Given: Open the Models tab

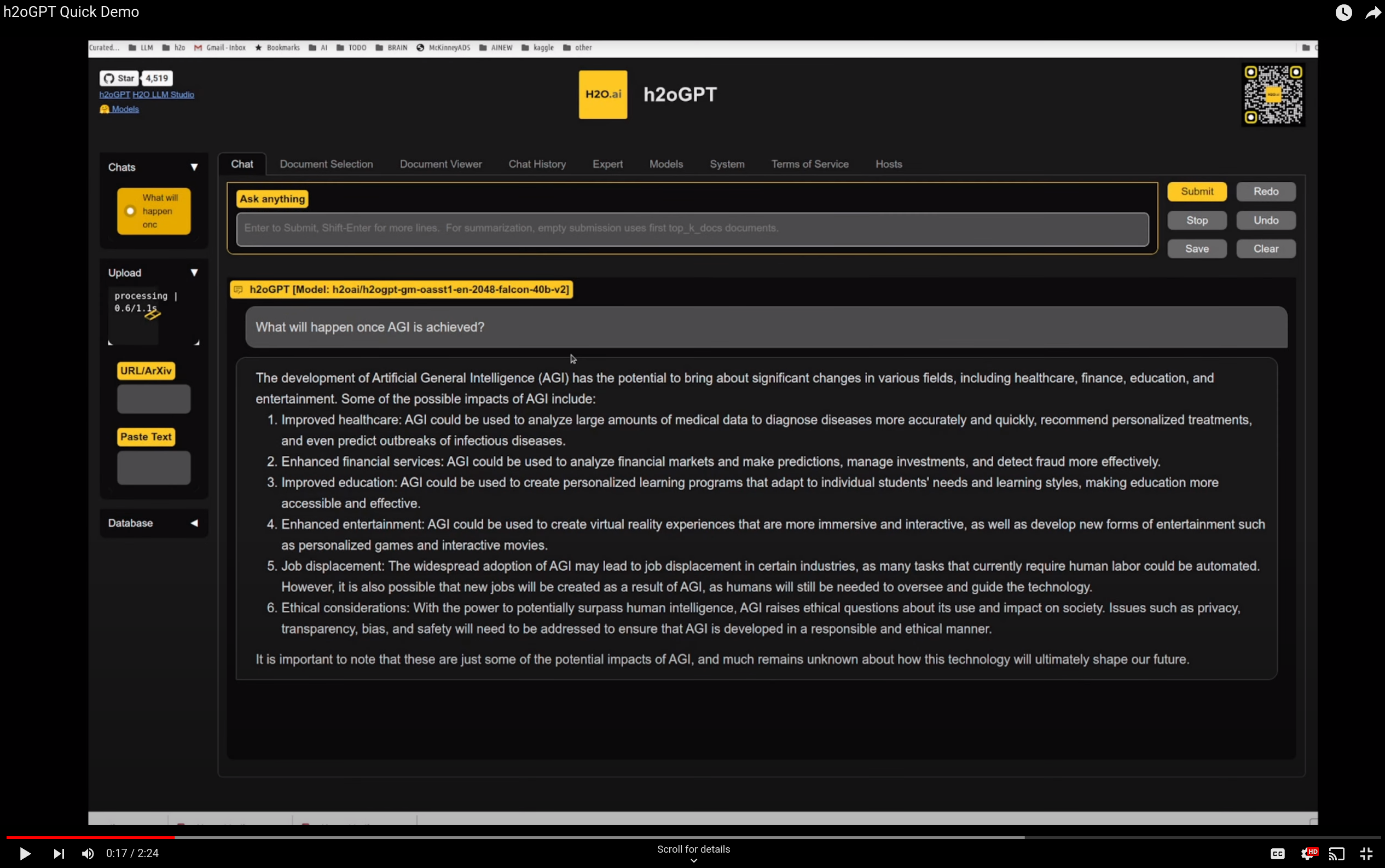Looking at the screenshot, I should 666,164.
